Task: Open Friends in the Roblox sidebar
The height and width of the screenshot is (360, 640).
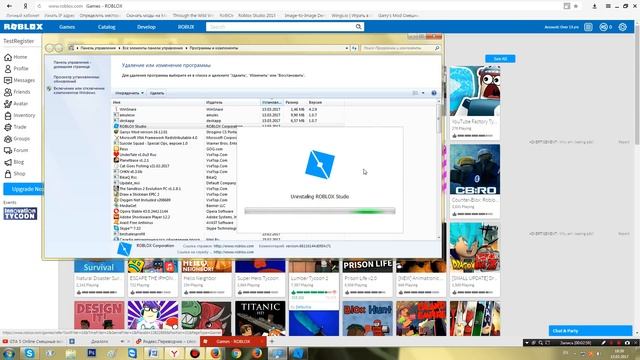Action: 17,92
